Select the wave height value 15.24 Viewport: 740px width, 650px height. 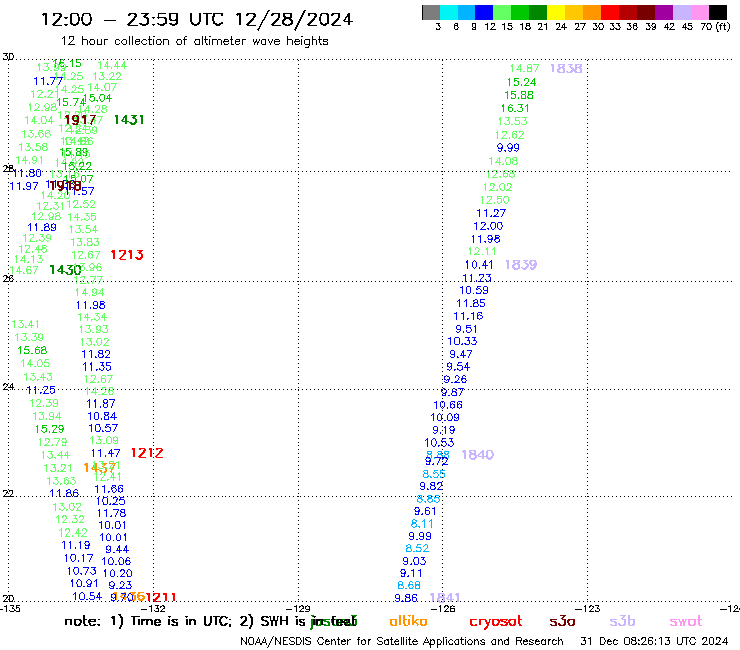click(521, 82)
